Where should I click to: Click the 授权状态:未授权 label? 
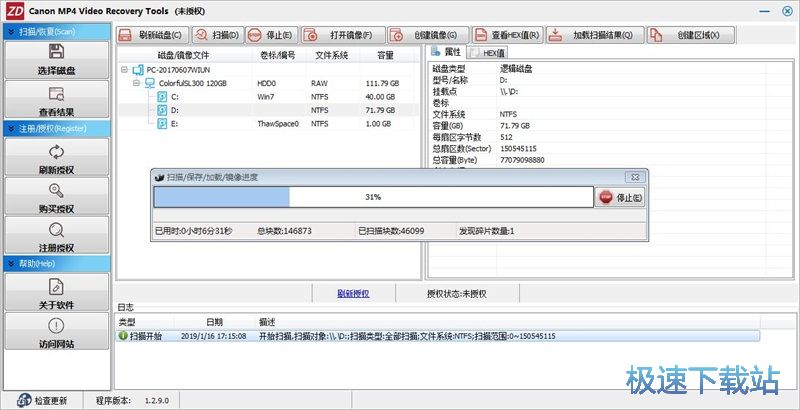coord(457,294)
